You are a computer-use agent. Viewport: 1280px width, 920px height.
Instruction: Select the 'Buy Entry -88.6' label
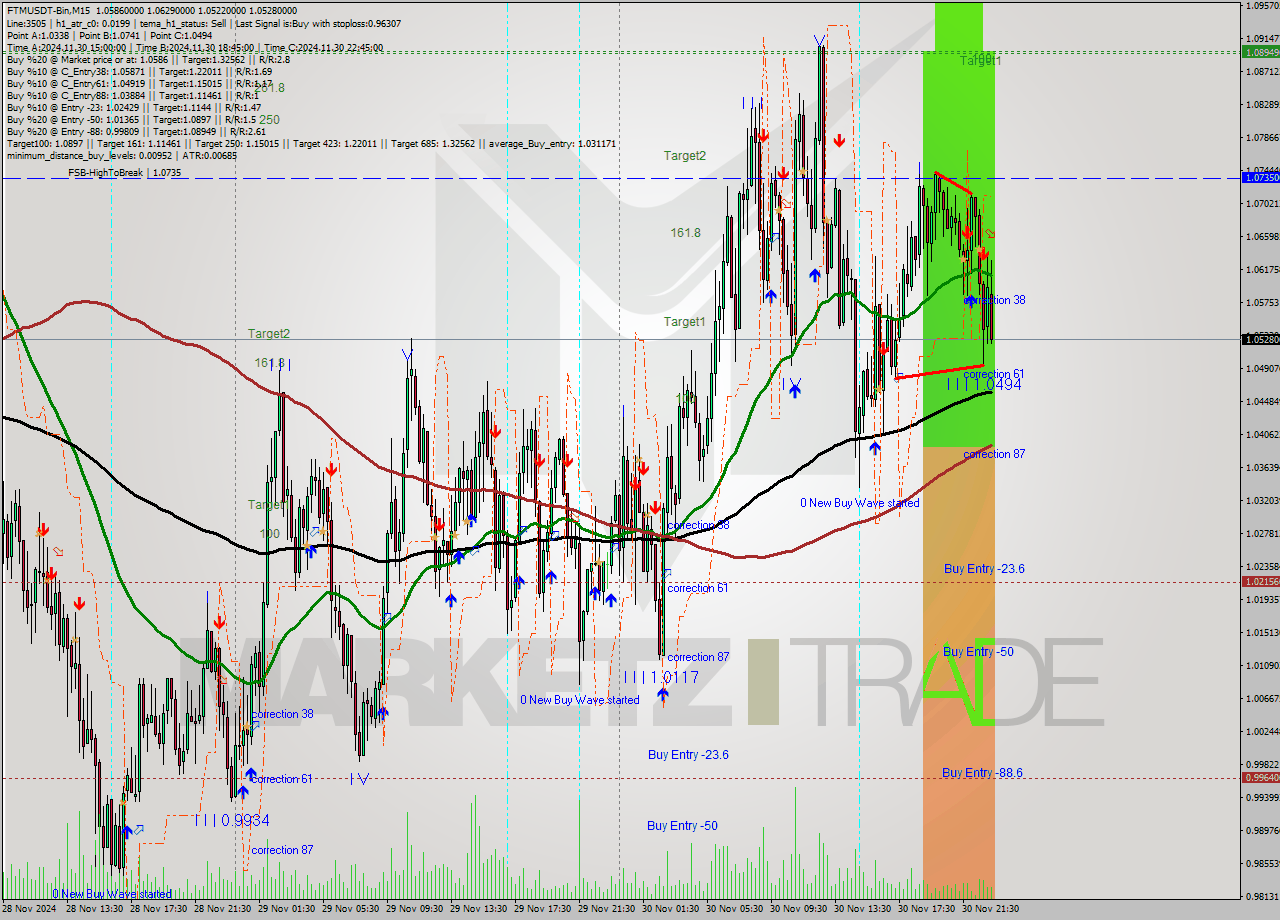984,773
